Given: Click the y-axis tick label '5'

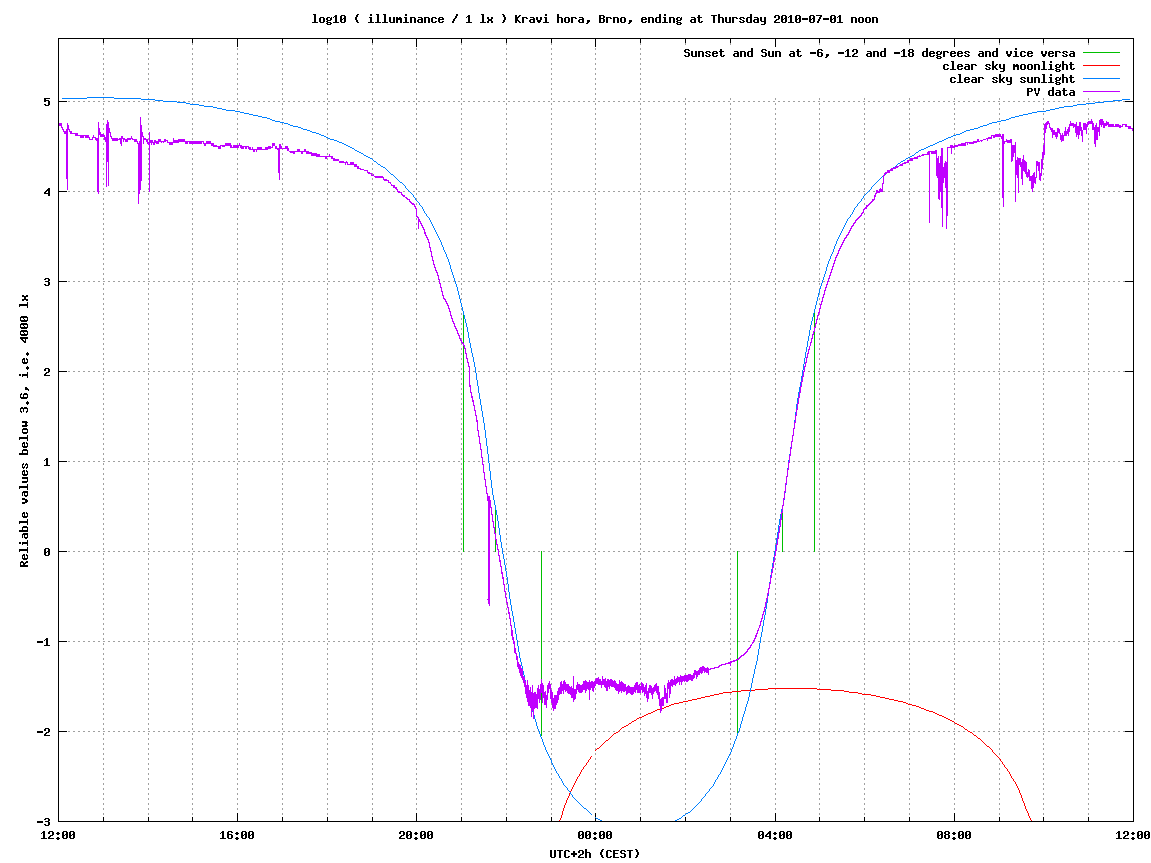Looking at the screenshot, I should [48, 102].
